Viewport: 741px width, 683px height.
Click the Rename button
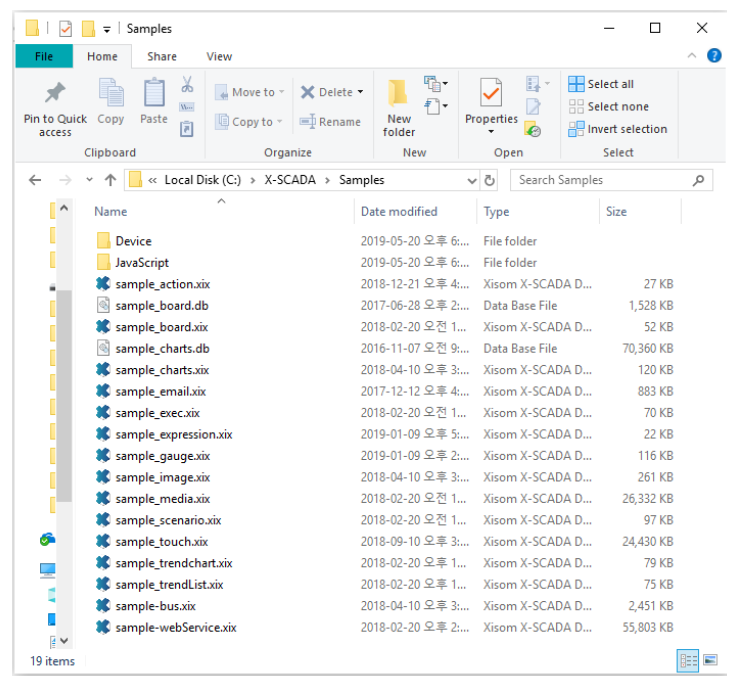coord(330,122)
